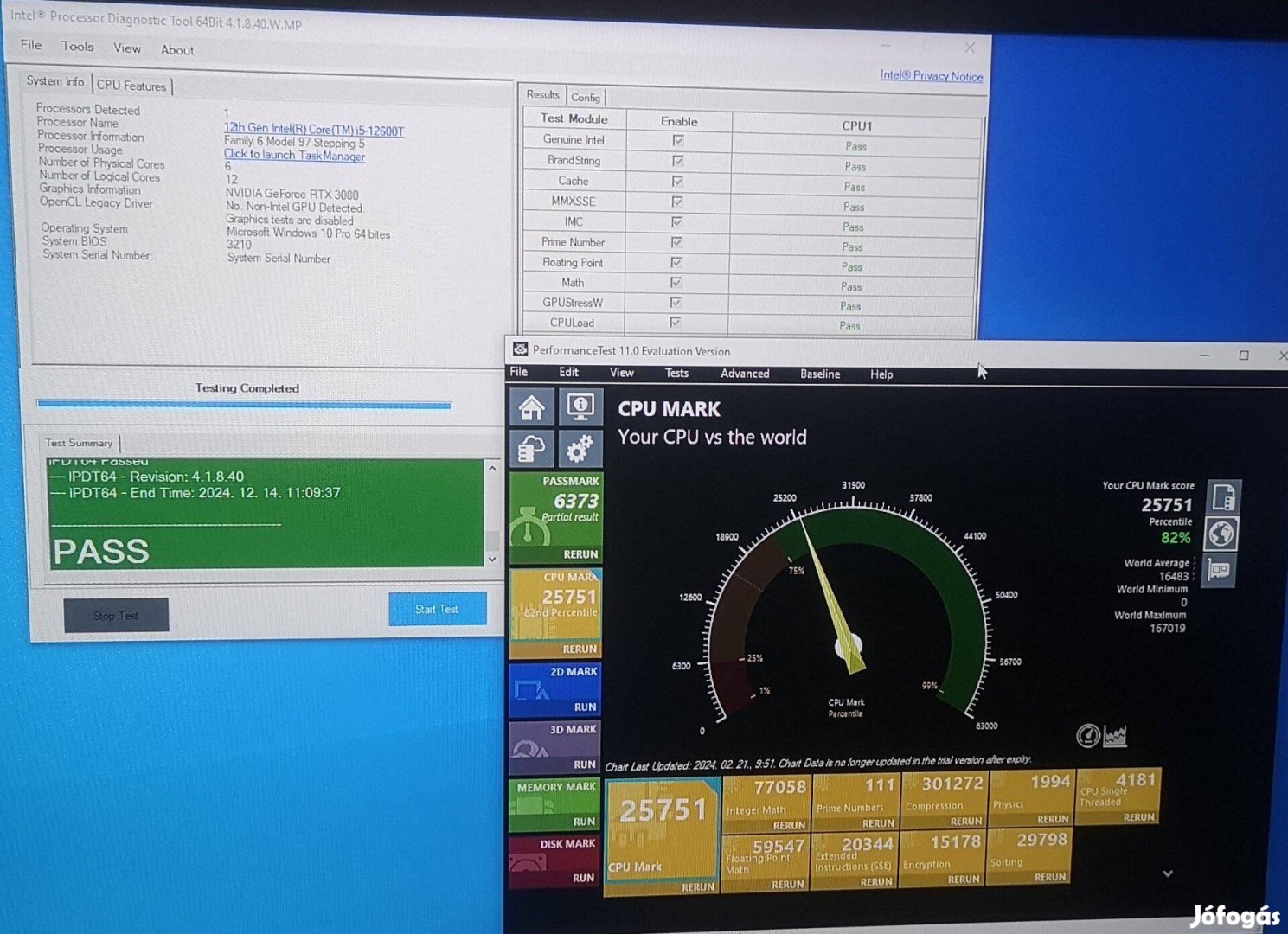Click the chart comparison icon below globe
This screenshot has height=934, width=1288.
(1219, 571)
